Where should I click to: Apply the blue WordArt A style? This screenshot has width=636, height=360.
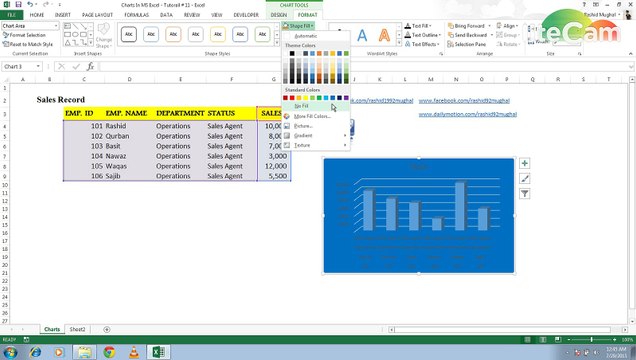tap(362, 36)
